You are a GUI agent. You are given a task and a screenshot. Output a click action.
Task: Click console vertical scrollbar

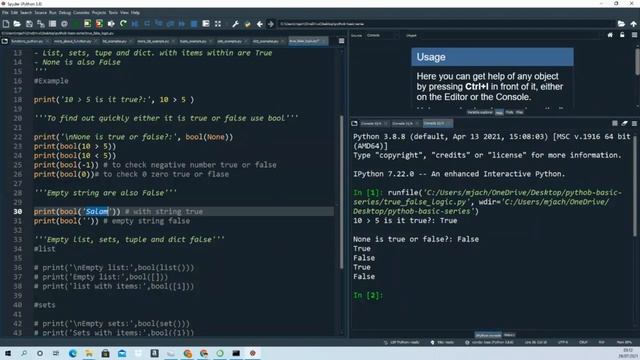(x=635, y=186)
